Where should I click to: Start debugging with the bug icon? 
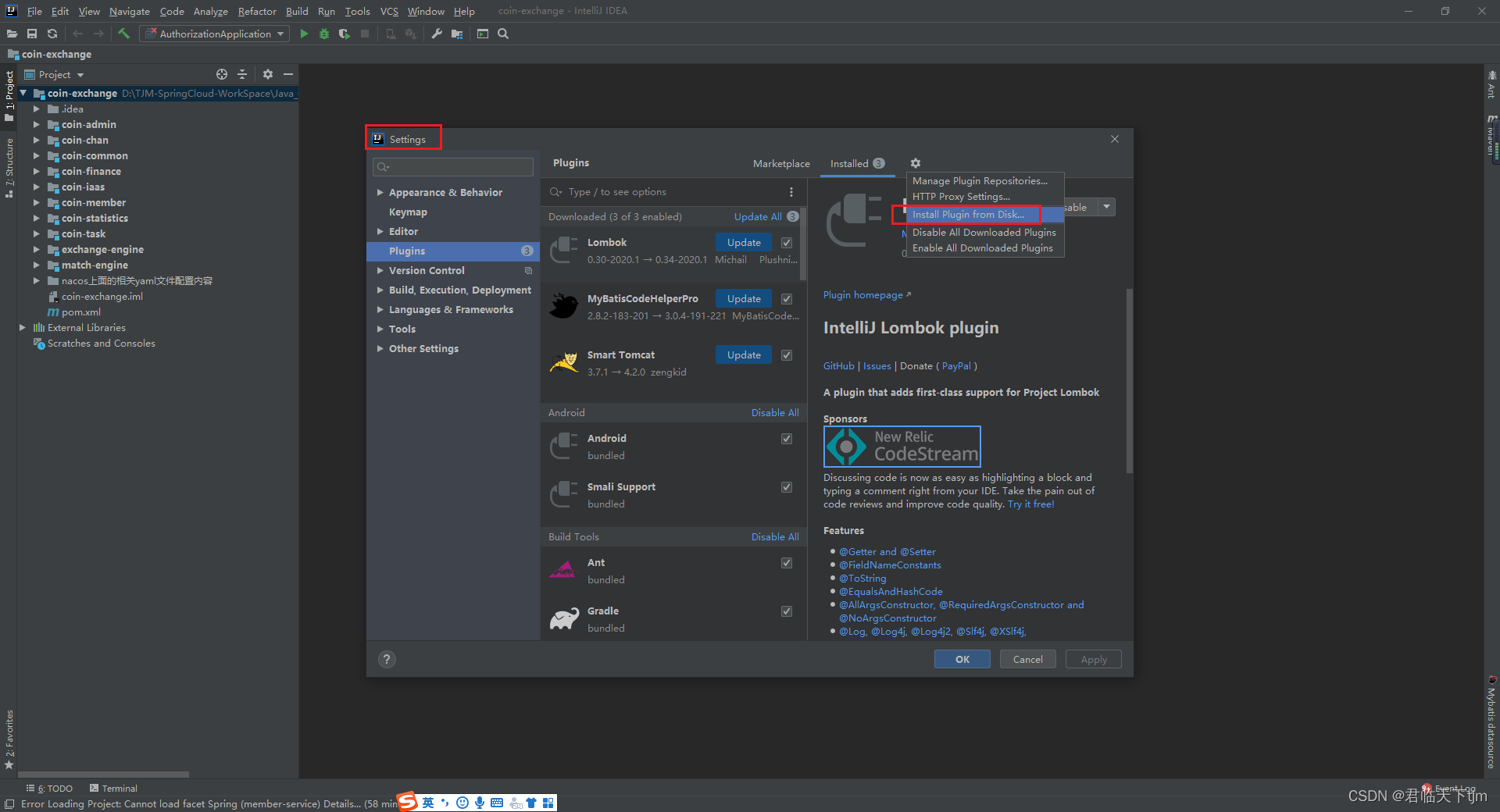pos(324,34)
